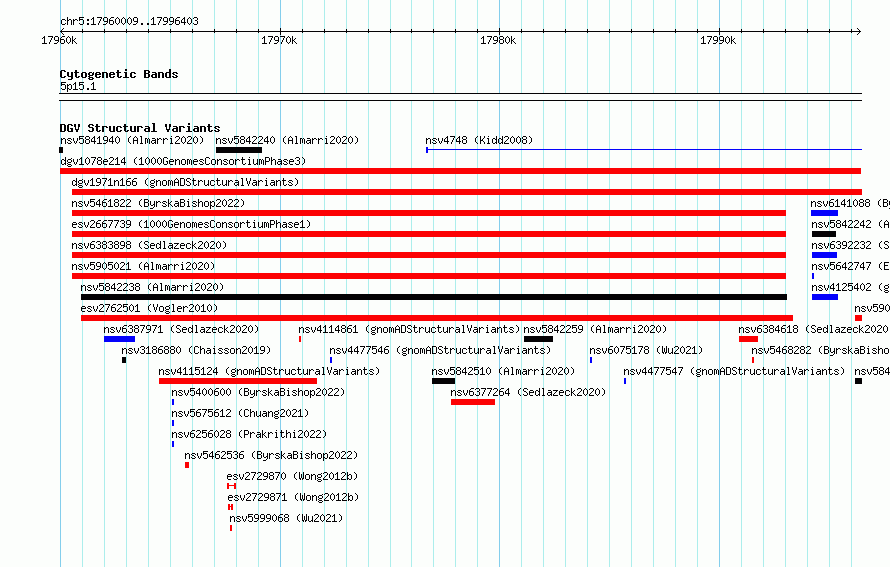This screenshot has width=890, height=567.
Task: Click nsv4477546 (gnomADStructuralVariants) label
Action: (x=440, y=350)
